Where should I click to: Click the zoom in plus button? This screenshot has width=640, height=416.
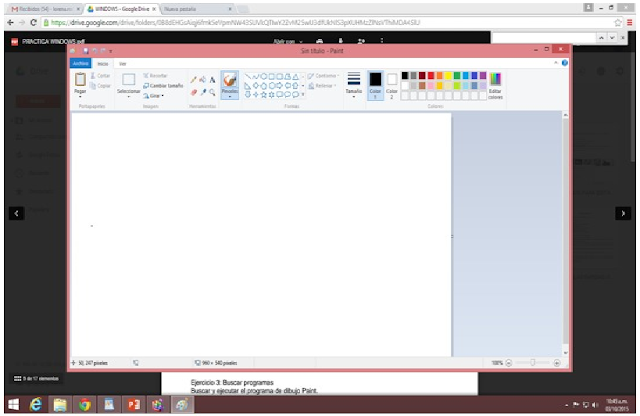pos(557,363)
